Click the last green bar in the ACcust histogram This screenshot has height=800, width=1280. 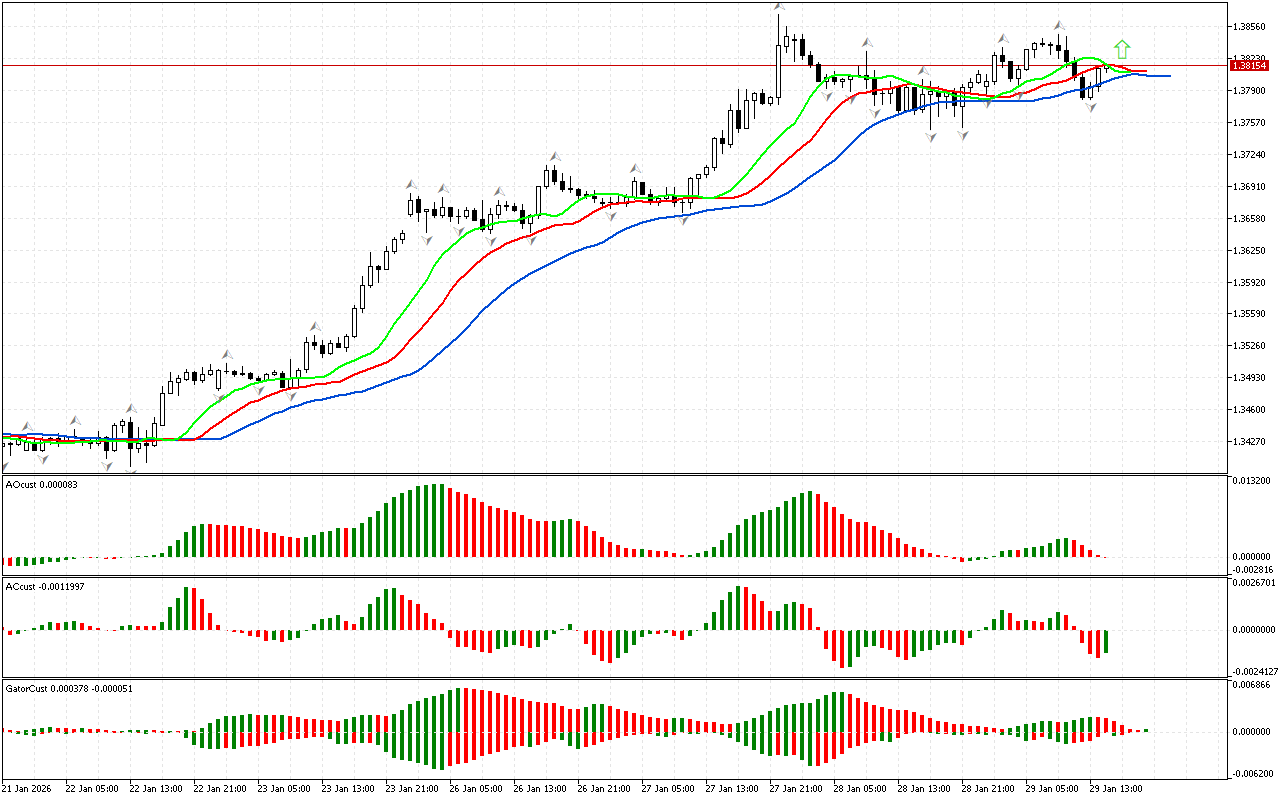coord(1106,641)
